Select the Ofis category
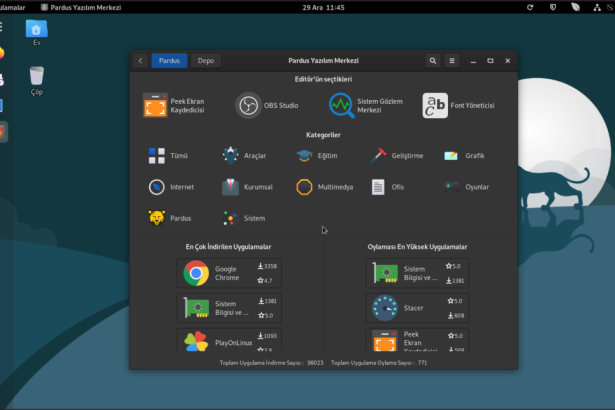The image size is (615, 410). [387, 187]
